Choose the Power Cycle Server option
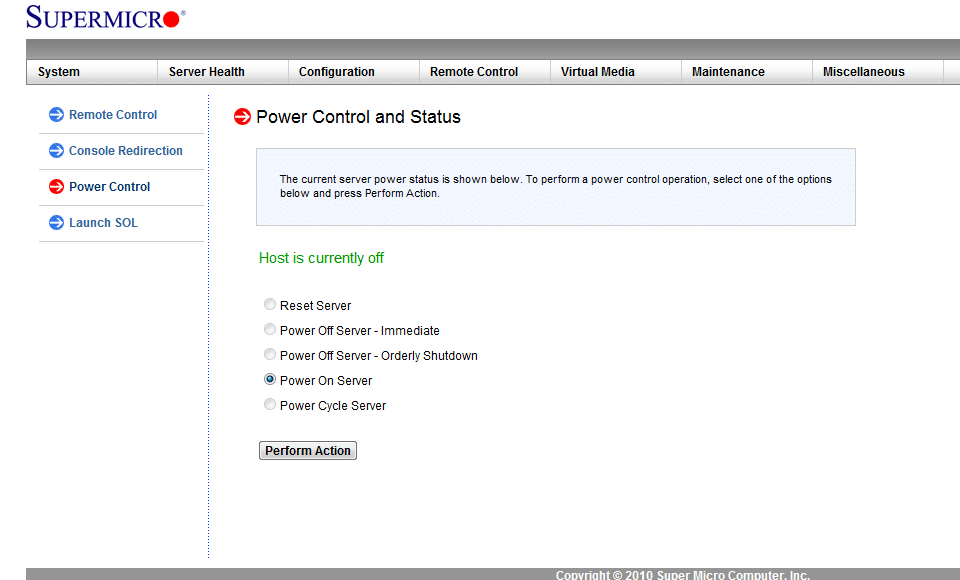The image size is (960, 580). [x=270, y=405]
